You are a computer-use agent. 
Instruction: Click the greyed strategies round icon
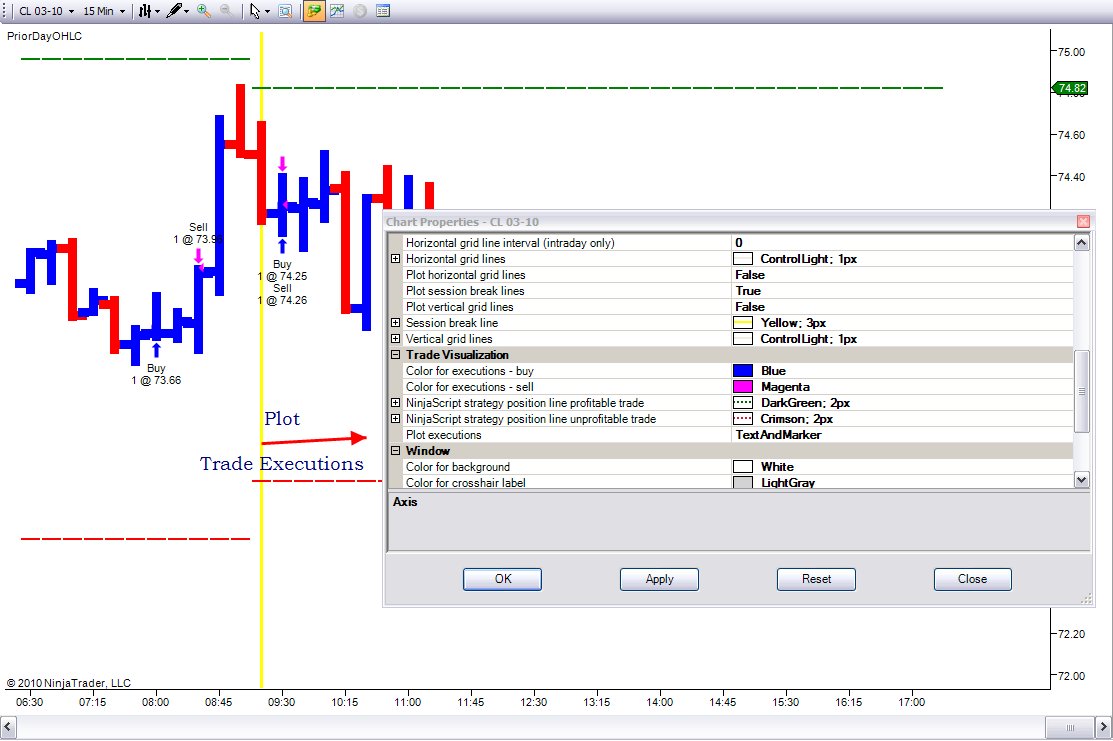coord(360,11)
